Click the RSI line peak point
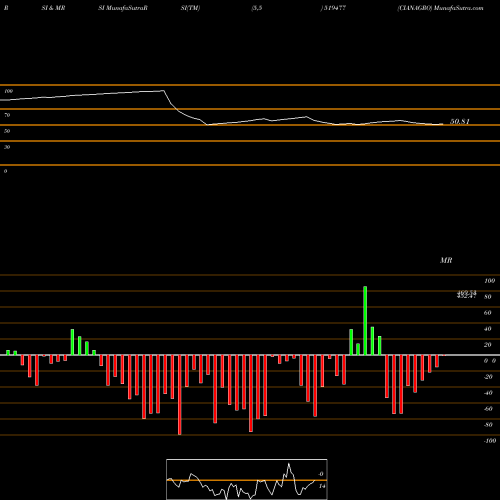 163,90
